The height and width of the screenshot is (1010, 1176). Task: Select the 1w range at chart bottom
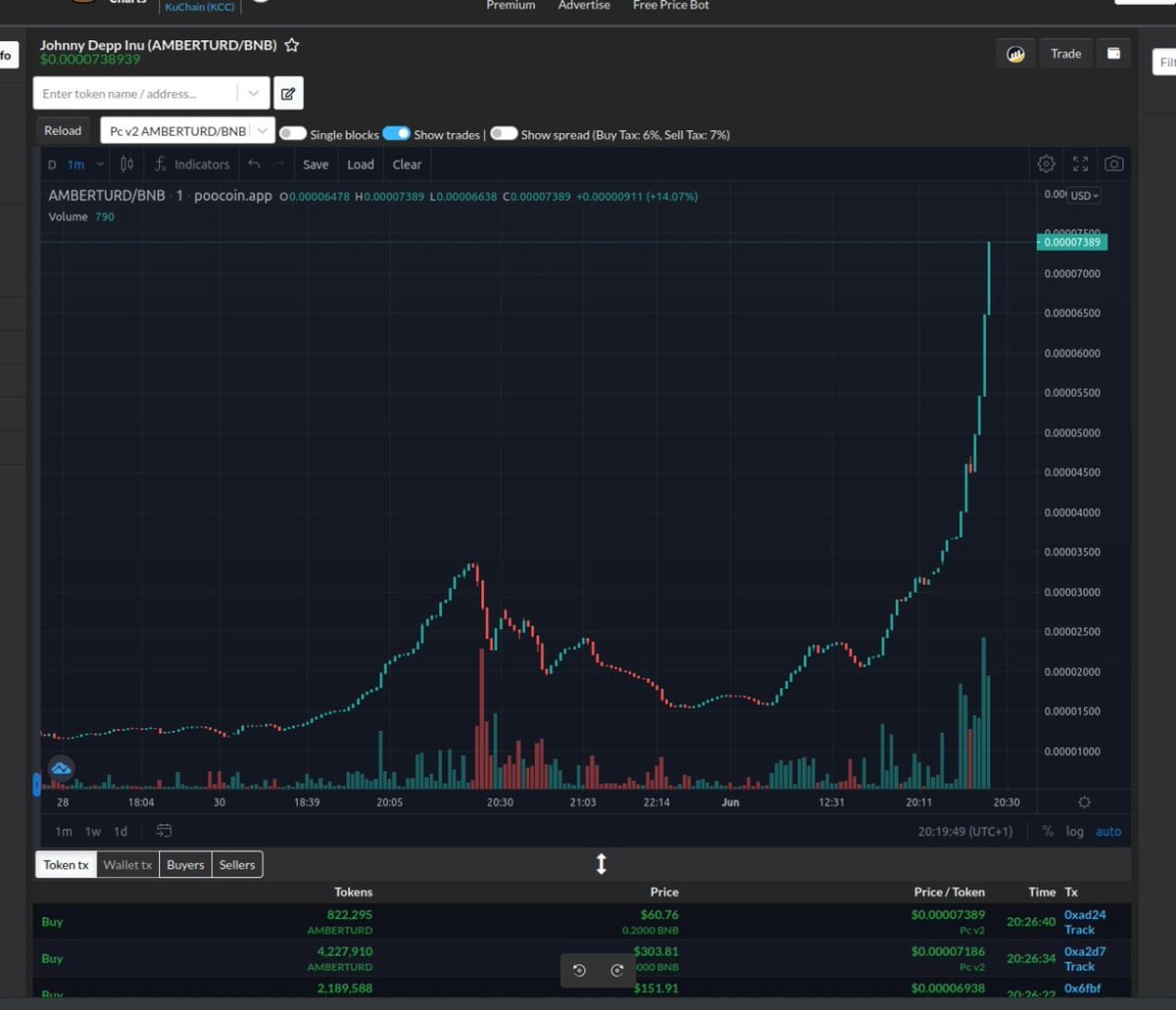click(93, 832)
